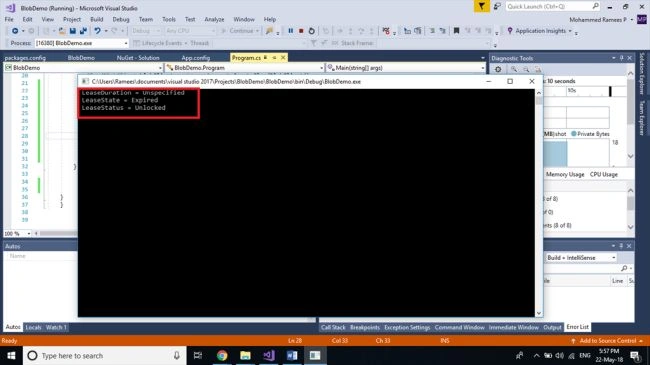Expand the Mohammed Ramees P account dropdown

tap(632, 19)
